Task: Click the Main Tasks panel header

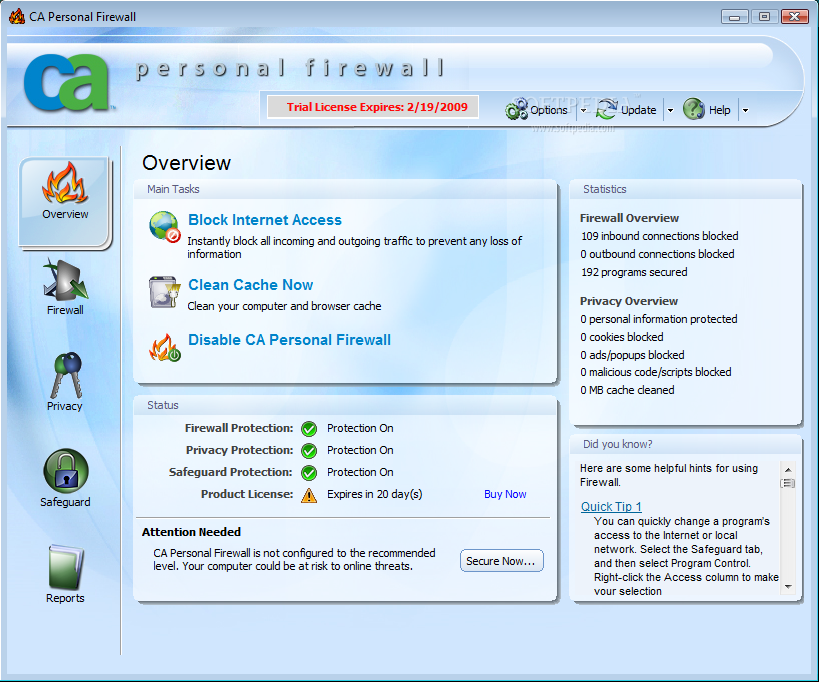Action: point(345,189)
